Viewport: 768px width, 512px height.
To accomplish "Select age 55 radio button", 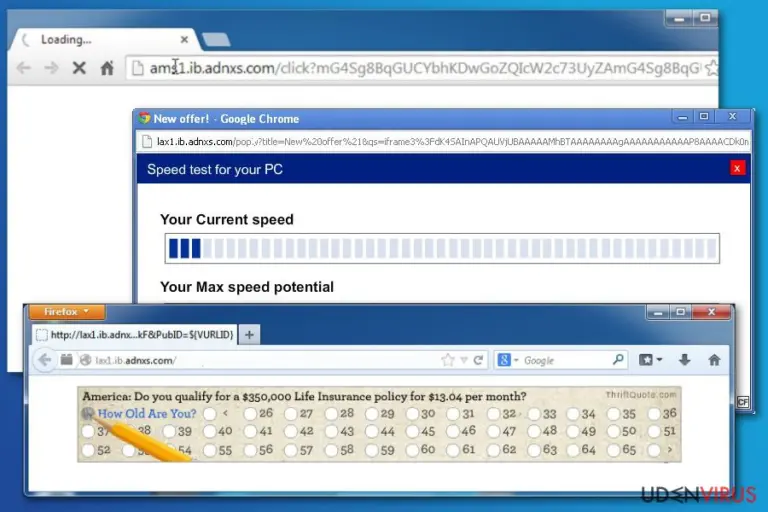I will coord(210,451).
